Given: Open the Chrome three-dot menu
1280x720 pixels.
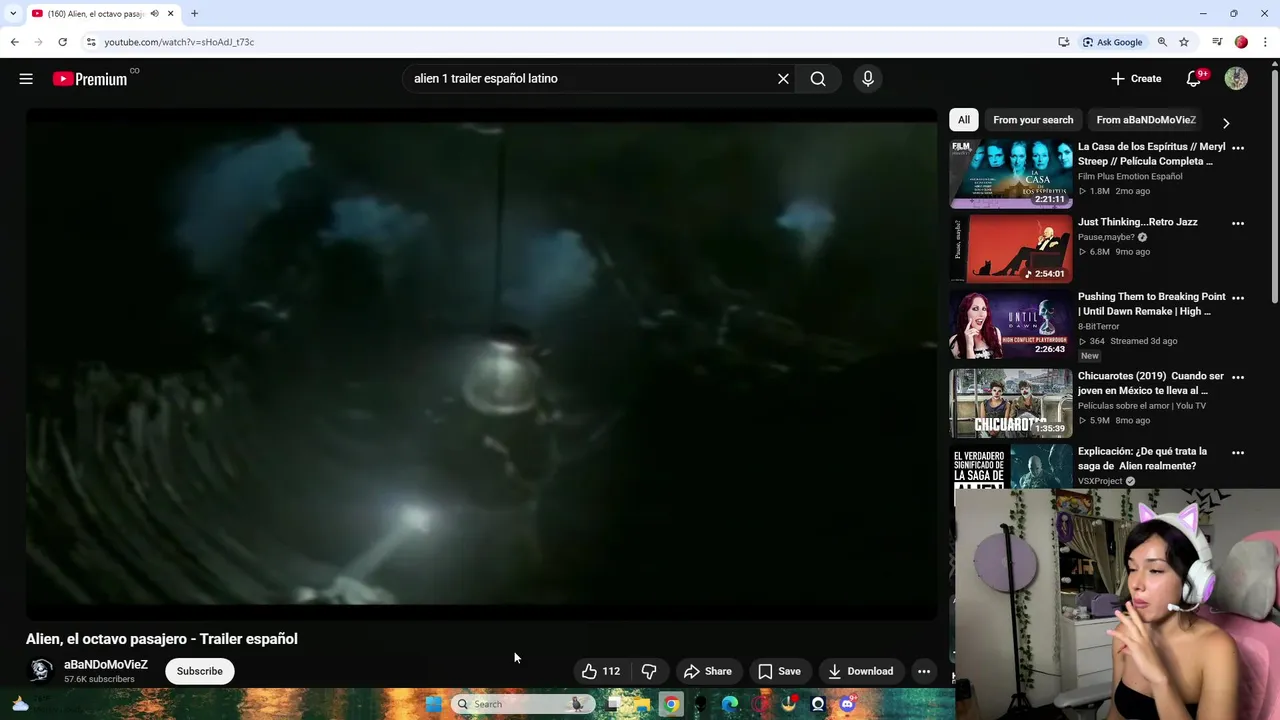Looking at the screenshot, I should pyautogui.click(x=1265, y=42).
